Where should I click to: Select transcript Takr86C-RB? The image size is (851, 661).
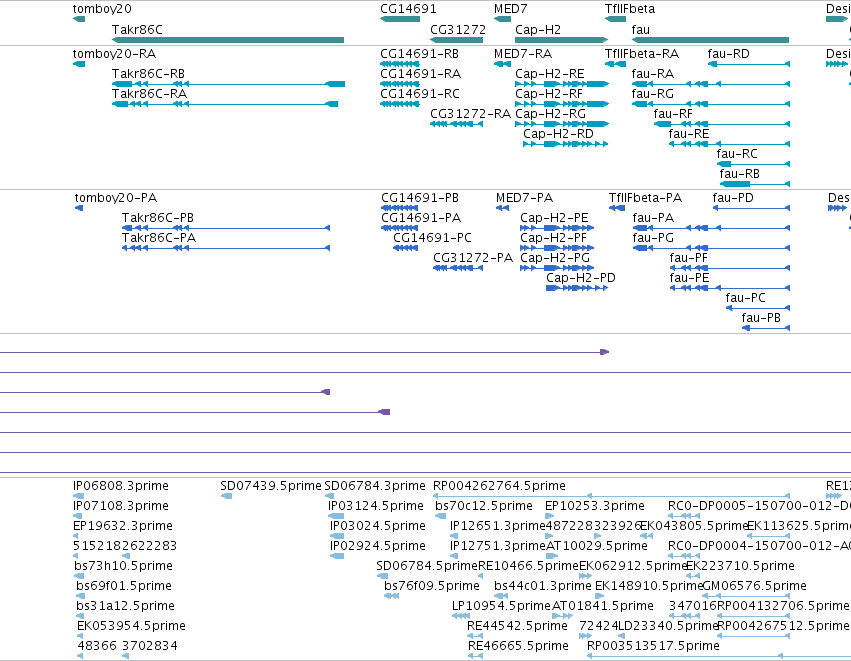pyautogui.click(x=228, y=84)
